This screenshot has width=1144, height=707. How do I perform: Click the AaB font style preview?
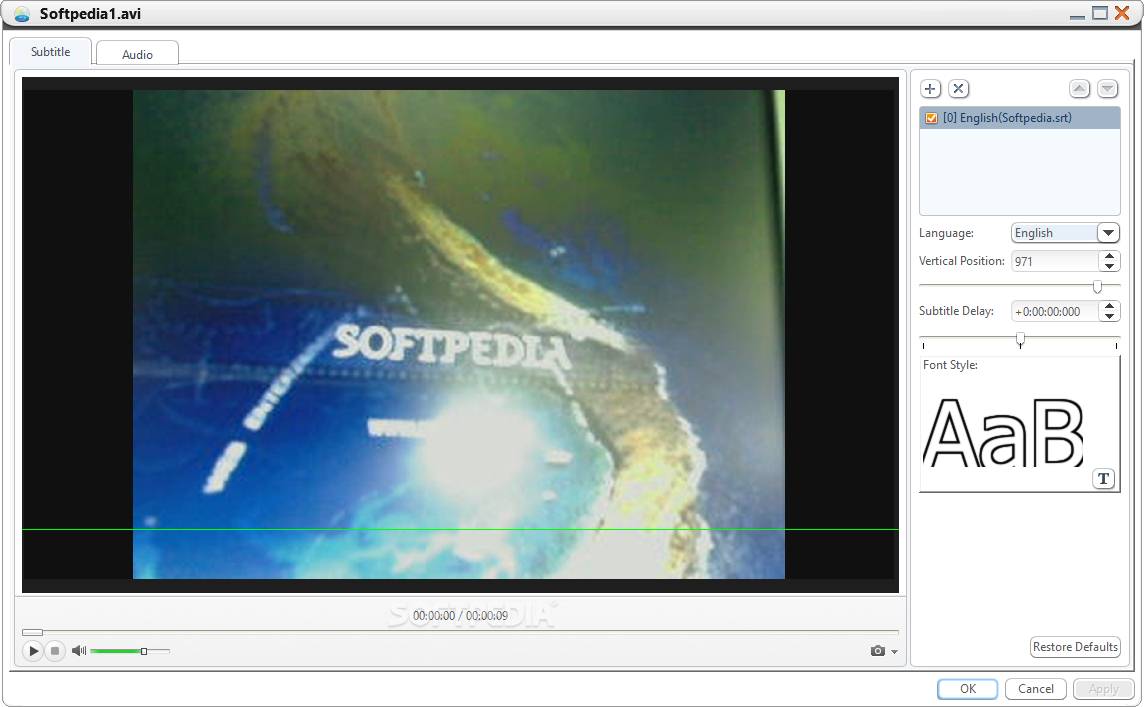pyautogui.click(x=1004, y=432)
